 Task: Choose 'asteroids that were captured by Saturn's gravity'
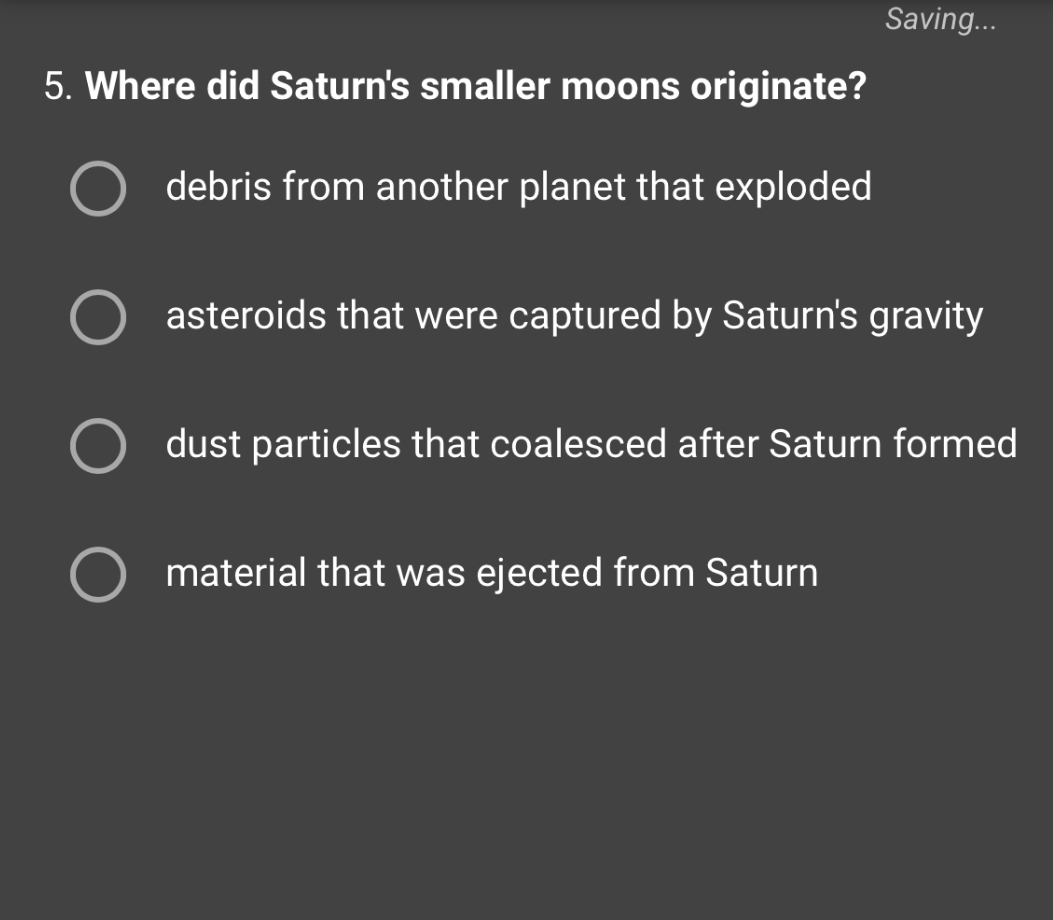click(99, 319)
